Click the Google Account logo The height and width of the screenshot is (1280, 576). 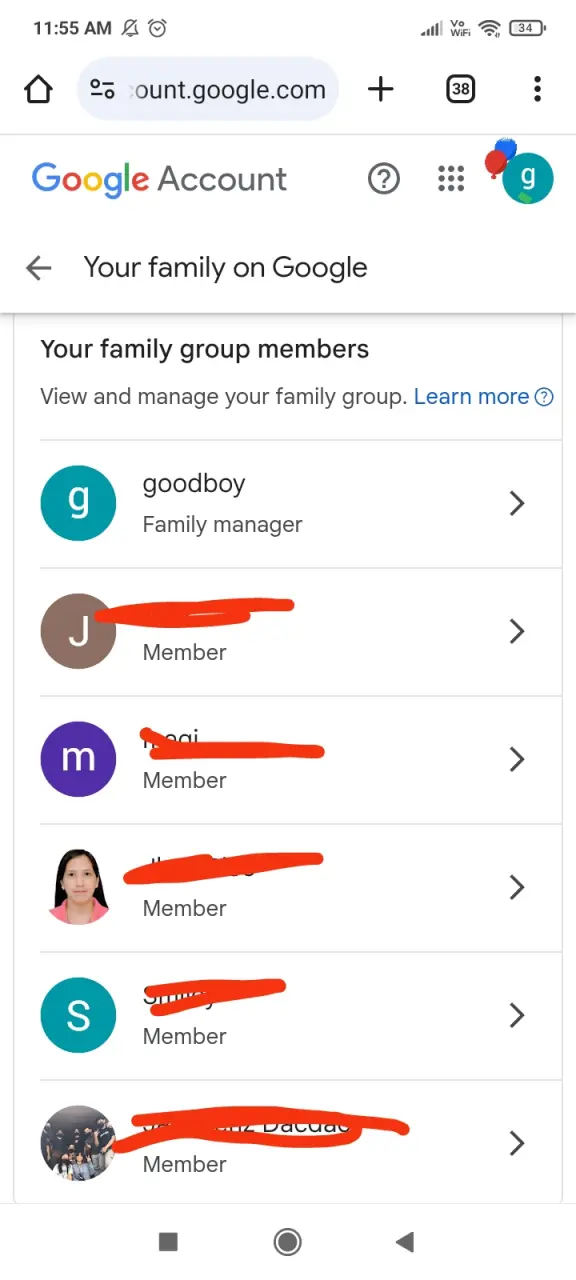coord(159,179)
